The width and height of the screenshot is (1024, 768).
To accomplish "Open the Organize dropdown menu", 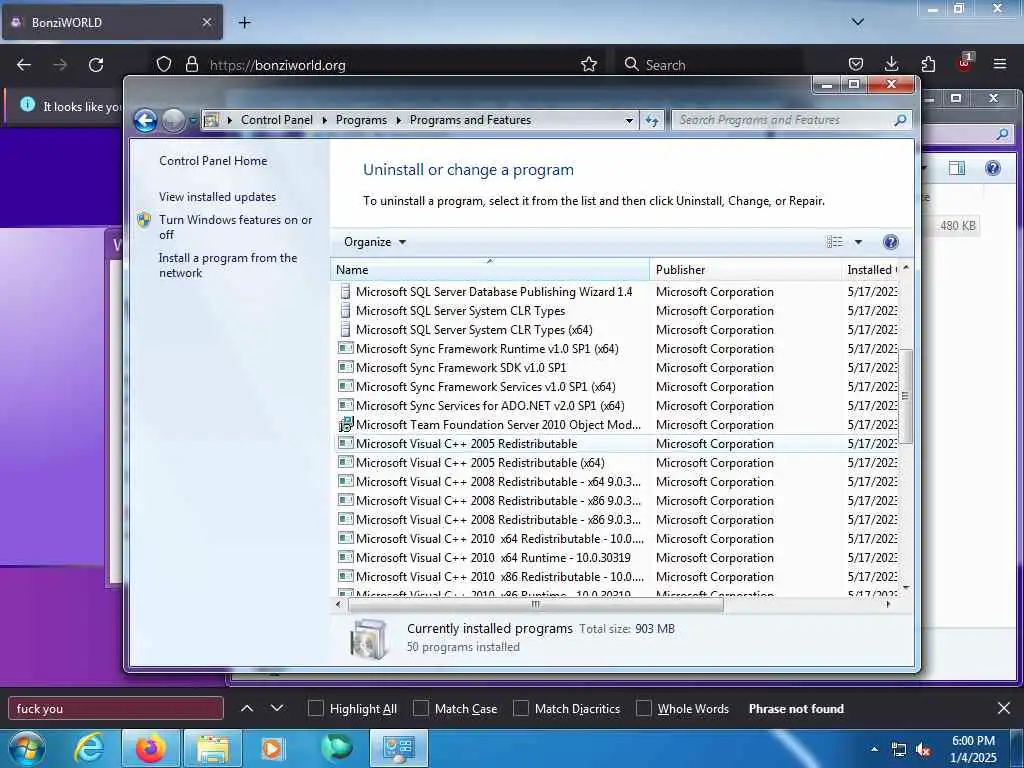I will tap(375, 242).
